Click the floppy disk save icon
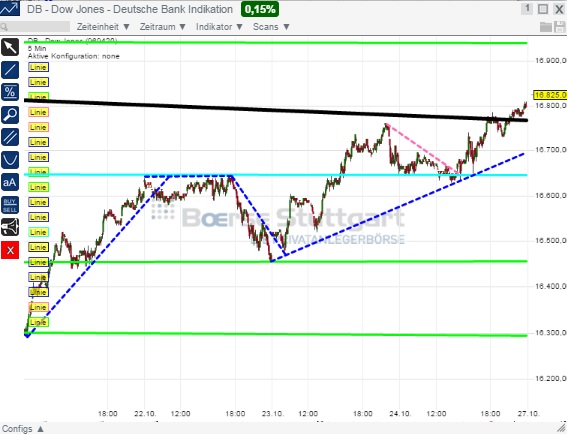 pos(560,27)
